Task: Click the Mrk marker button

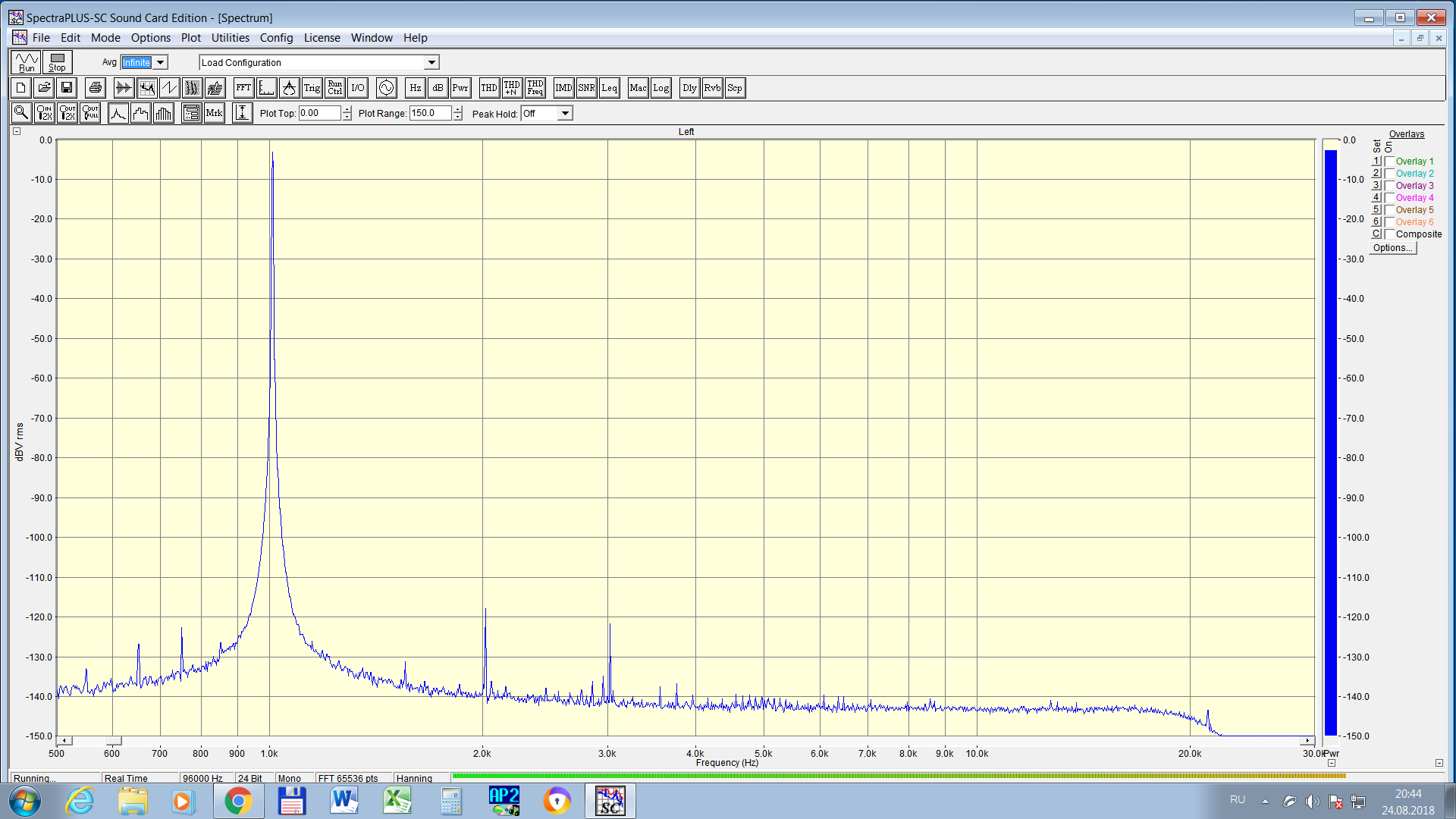Action: (x=215, y=114)
